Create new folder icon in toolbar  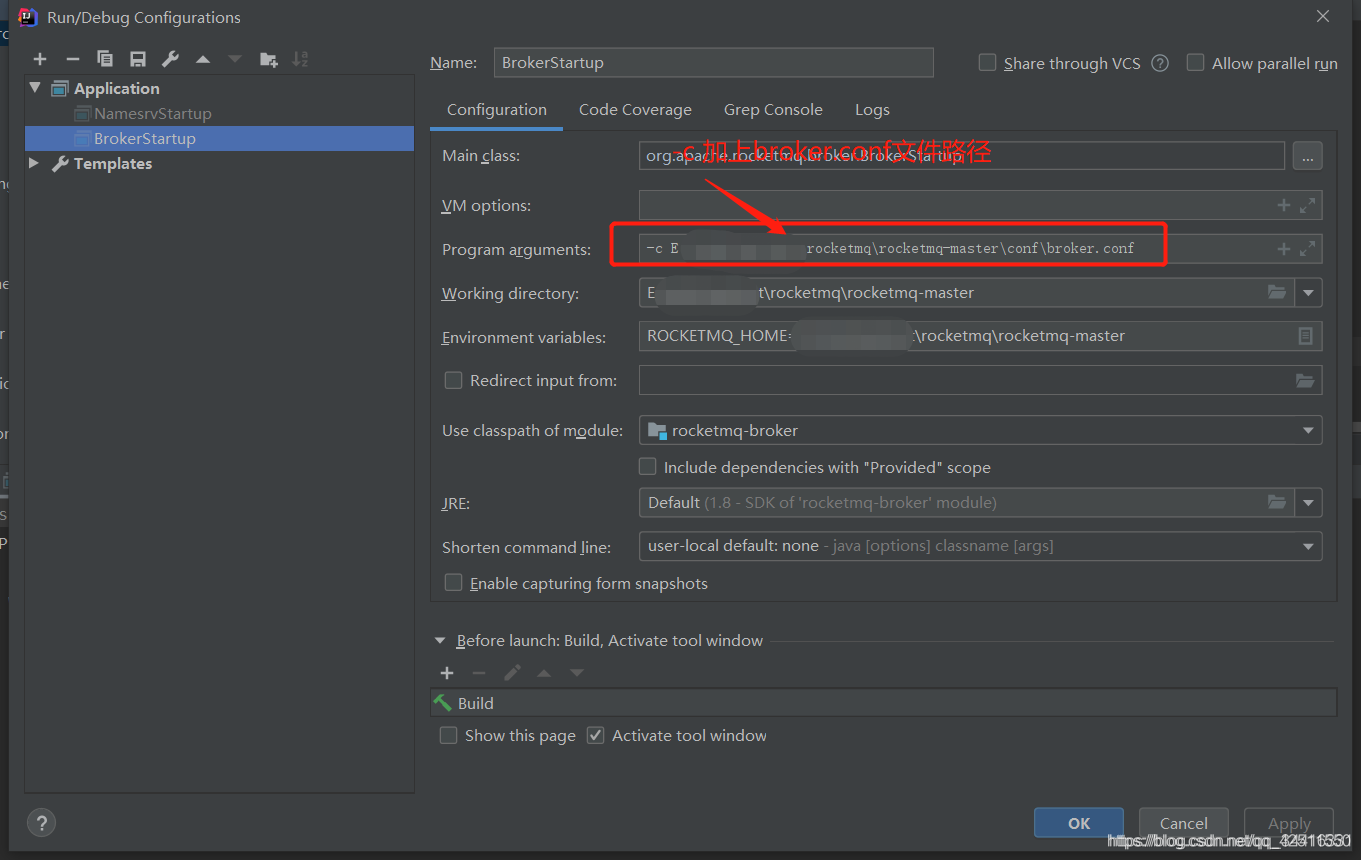[268, 59]
